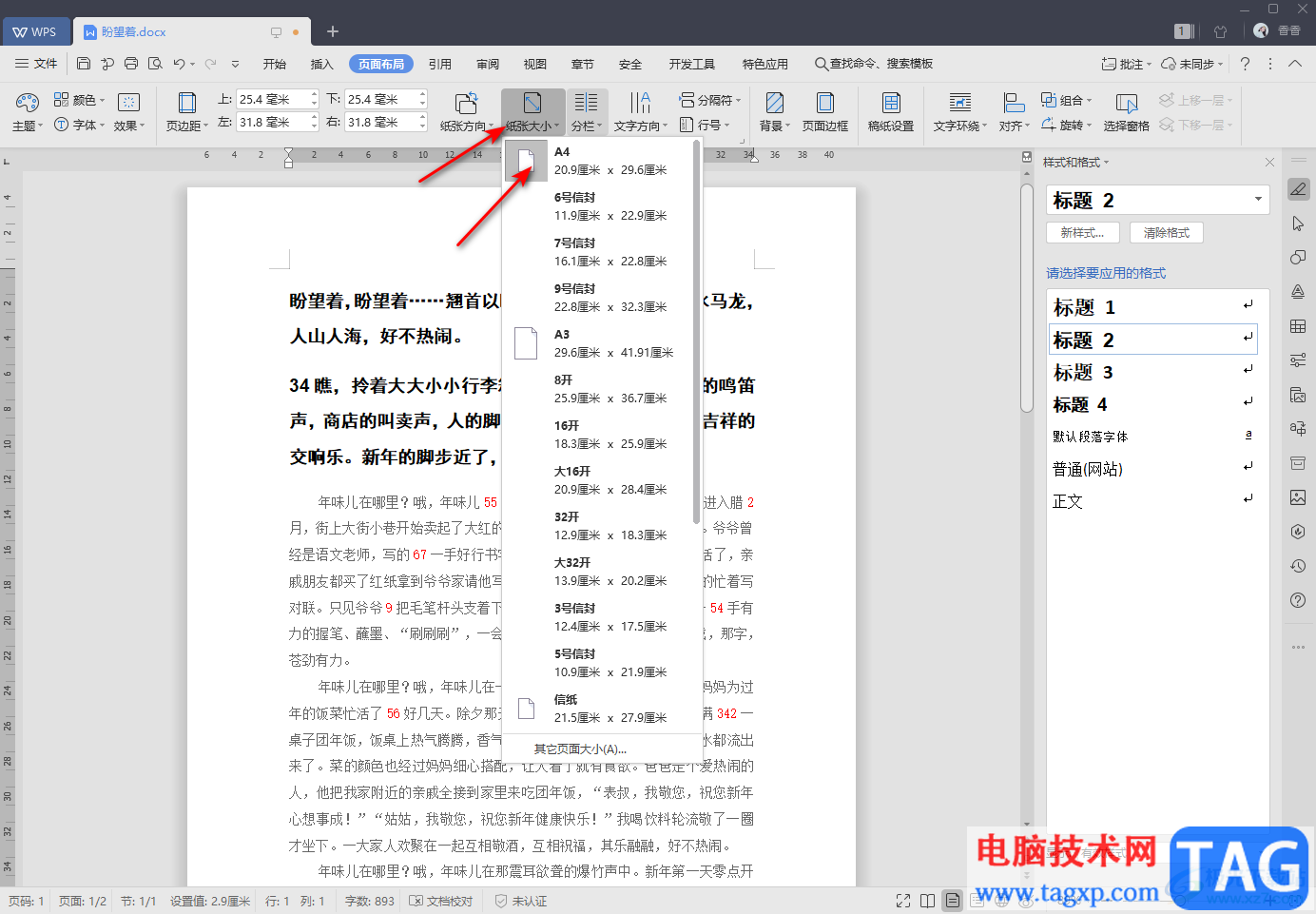Choose 16开 paper size option
The image size is (1316, 914).
point(598,435)
